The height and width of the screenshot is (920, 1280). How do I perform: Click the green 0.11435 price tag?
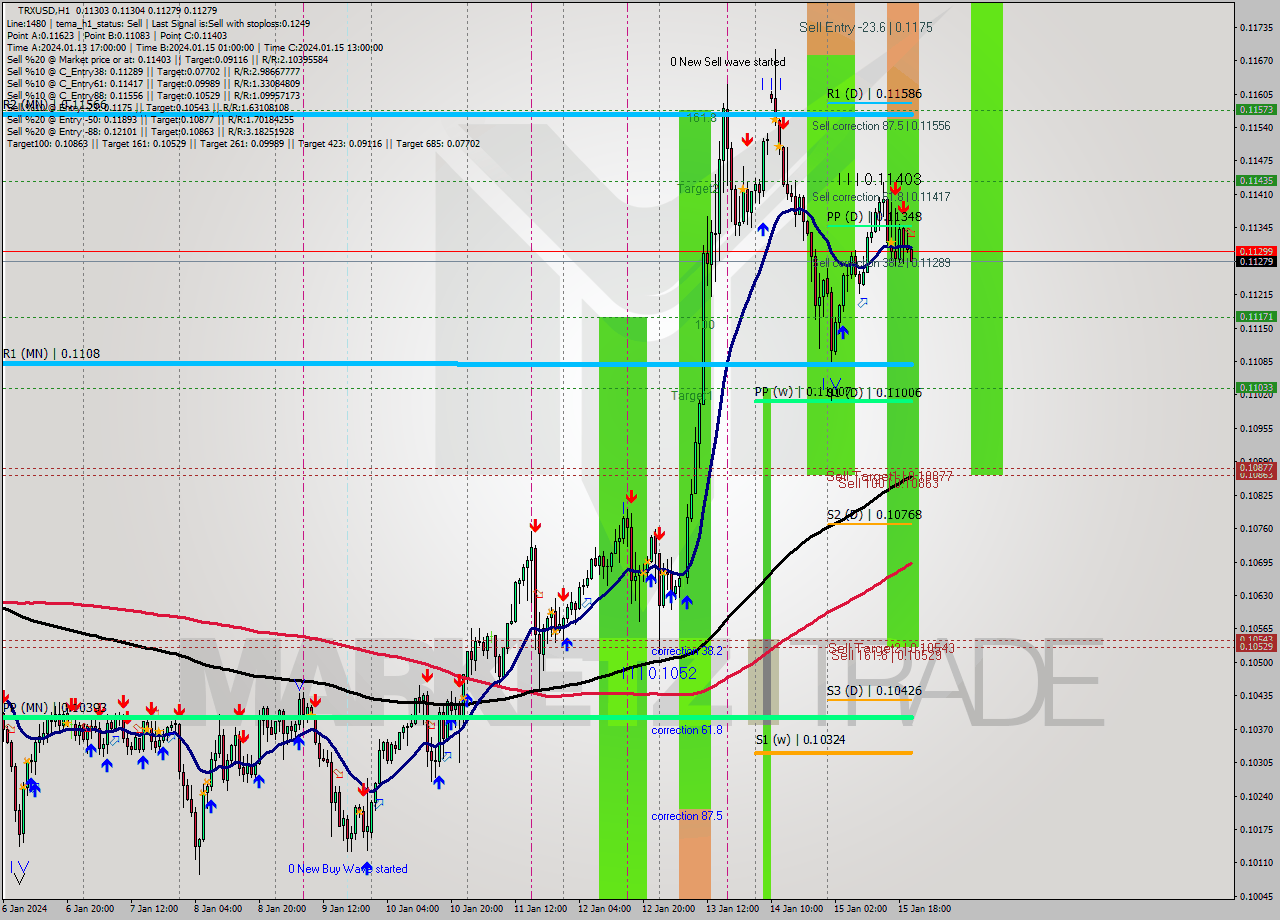point(1255,181)
